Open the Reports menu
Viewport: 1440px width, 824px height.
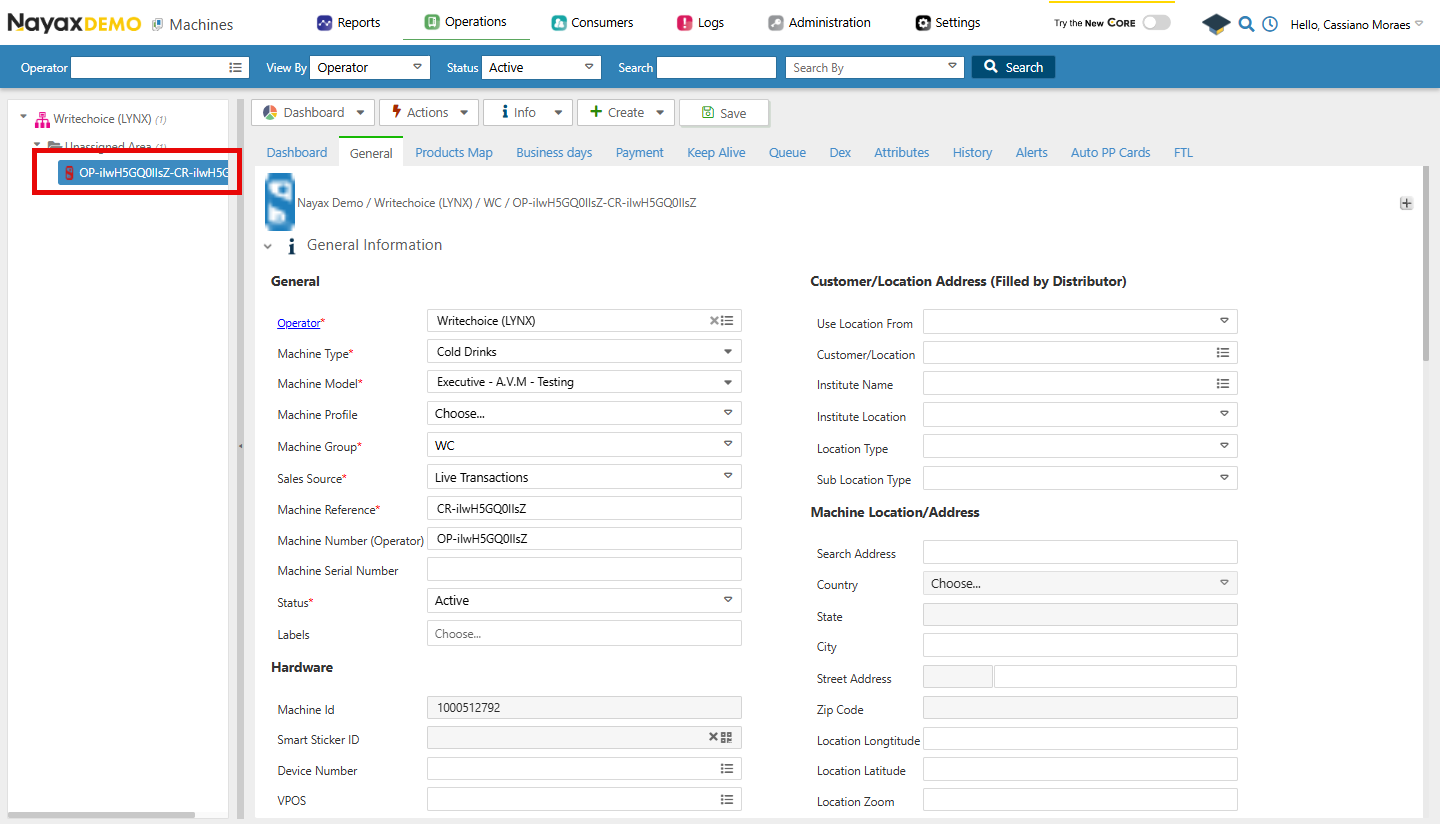(348, 22)
